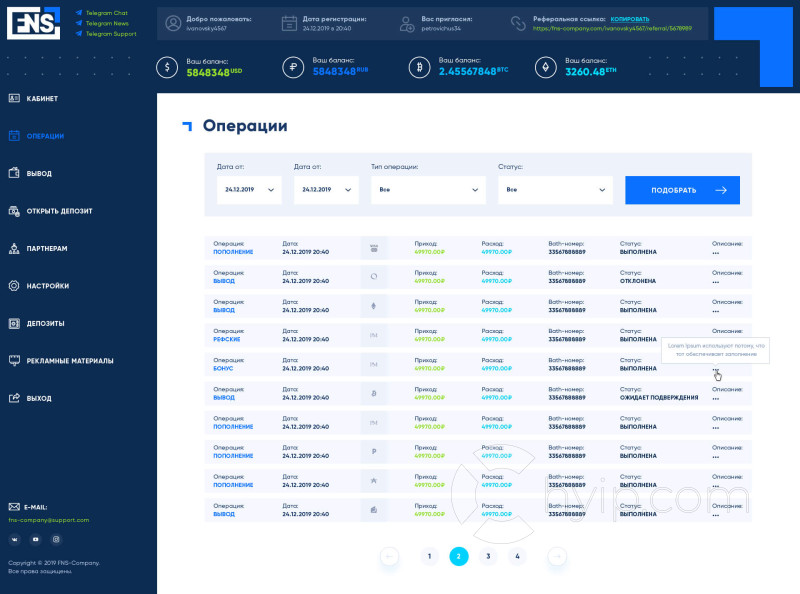Expand the Статус dropdown
This screenshot has height=594, width=800.
[x=555, y=190]
